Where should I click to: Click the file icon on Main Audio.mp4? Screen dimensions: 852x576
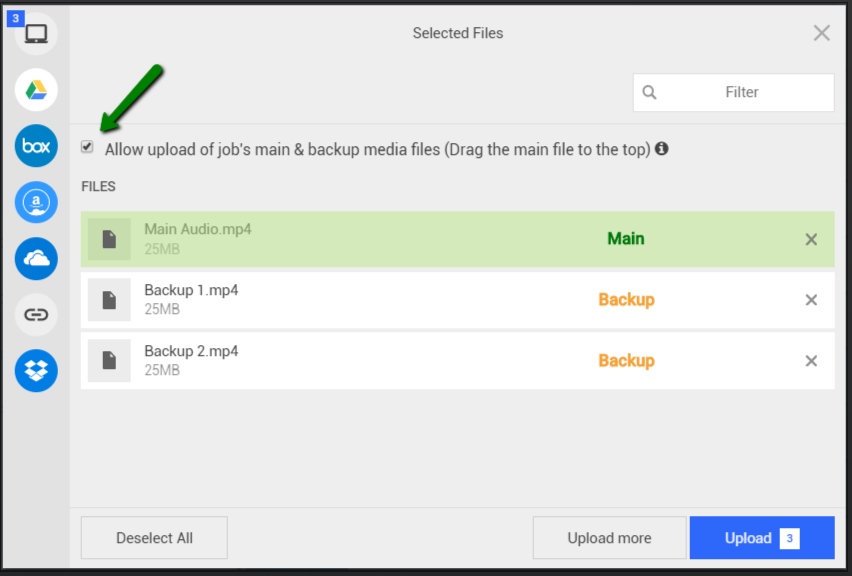coord(109,239)
